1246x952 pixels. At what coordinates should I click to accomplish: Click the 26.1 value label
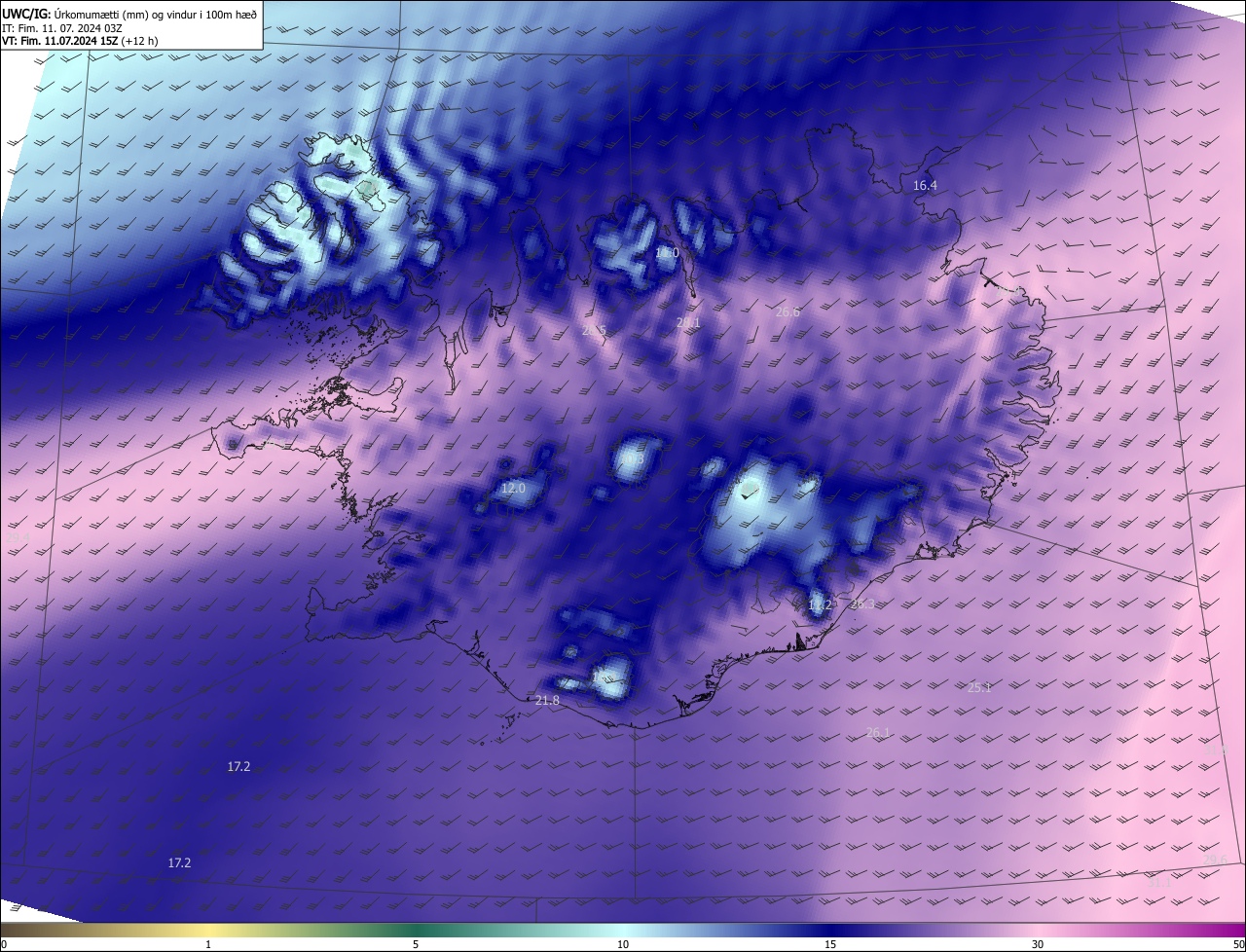[x=878, y=732]
